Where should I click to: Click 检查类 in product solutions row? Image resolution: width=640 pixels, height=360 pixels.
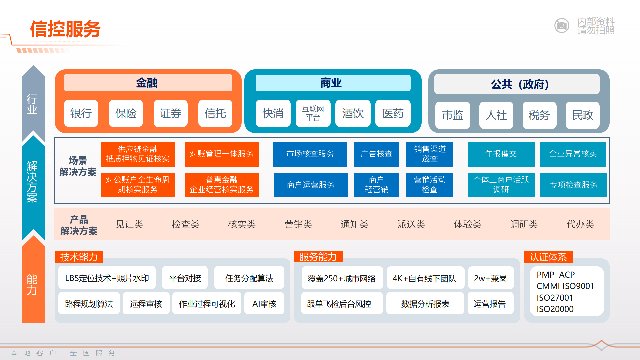(185, 224)
